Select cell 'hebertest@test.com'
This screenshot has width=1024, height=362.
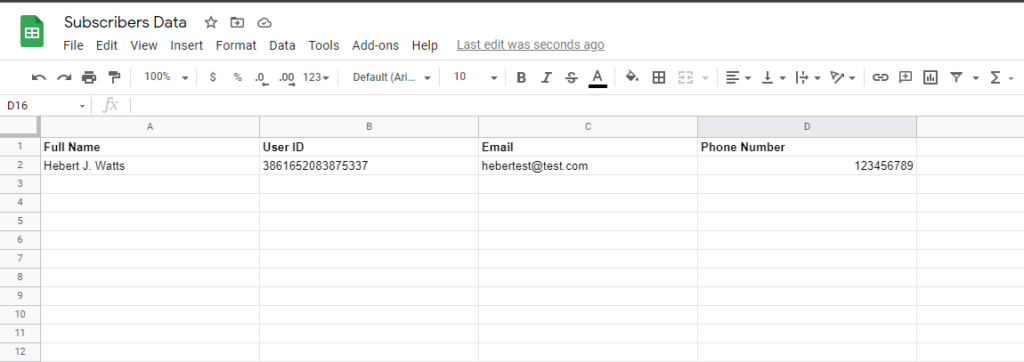[x=588, y=166]
